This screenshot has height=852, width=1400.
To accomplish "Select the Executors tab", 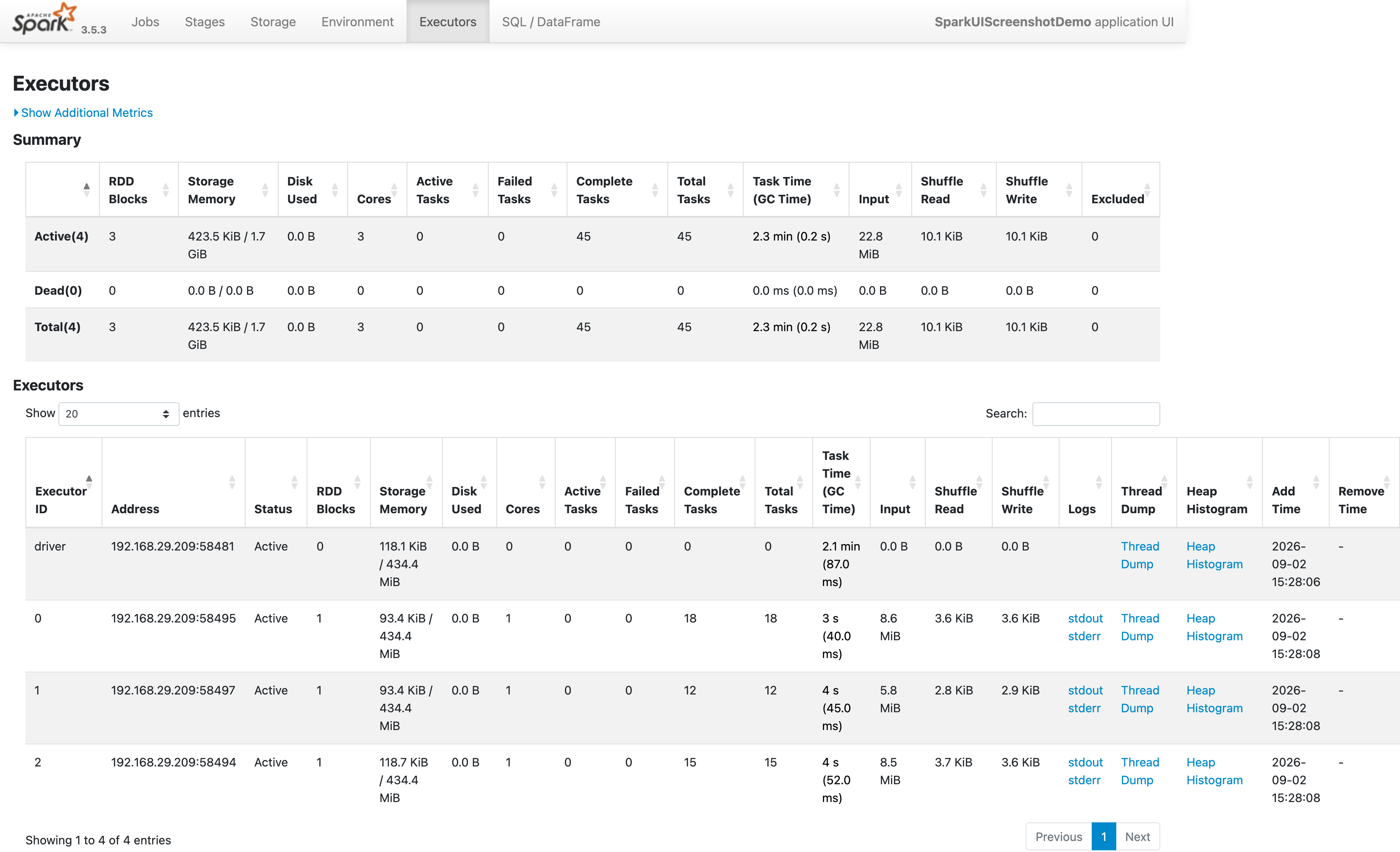I will point(448,22).
